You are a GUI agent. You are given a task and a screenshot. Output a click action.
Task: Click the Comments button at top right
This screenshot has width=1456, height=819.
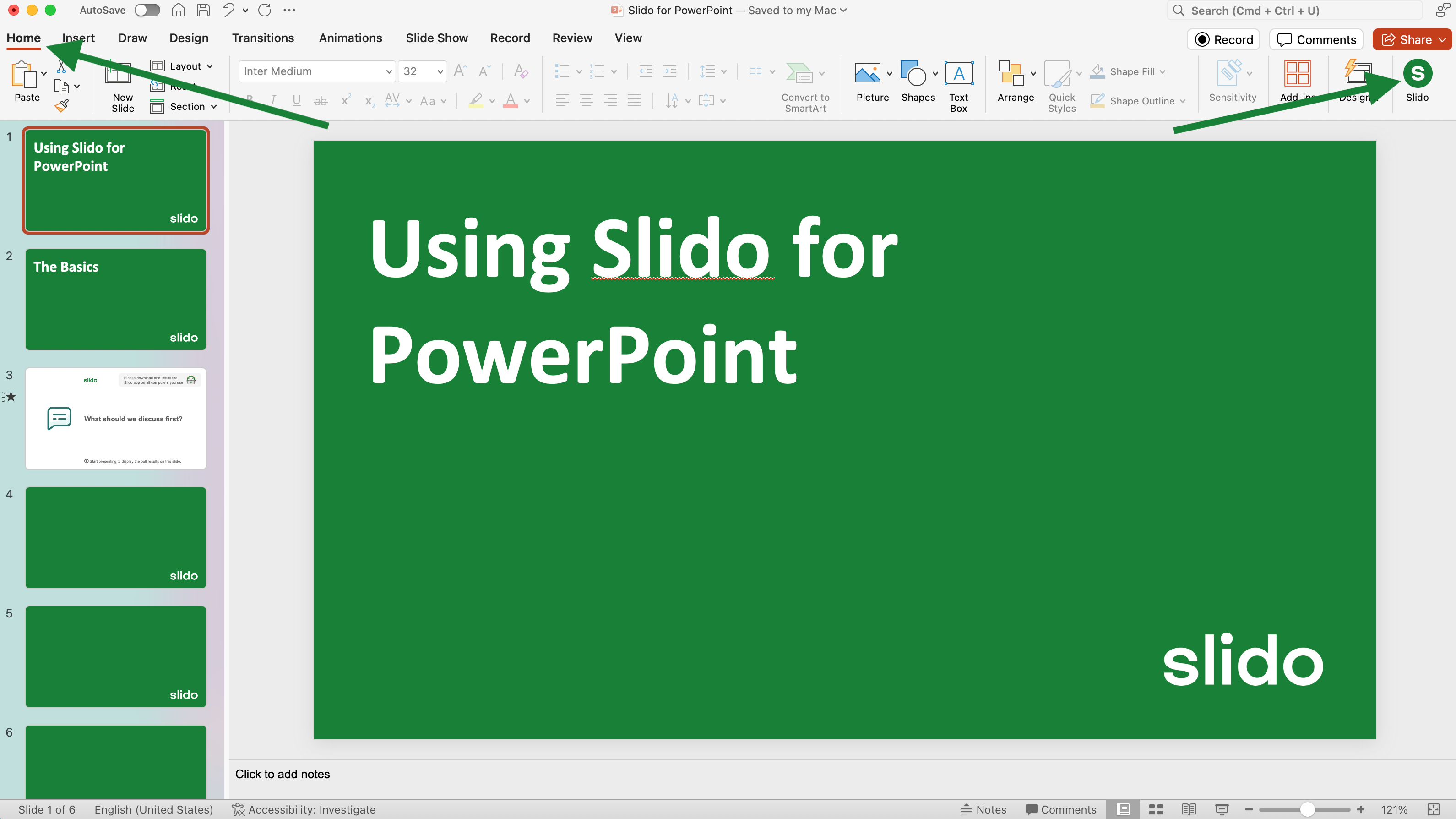pos(1316,39)
